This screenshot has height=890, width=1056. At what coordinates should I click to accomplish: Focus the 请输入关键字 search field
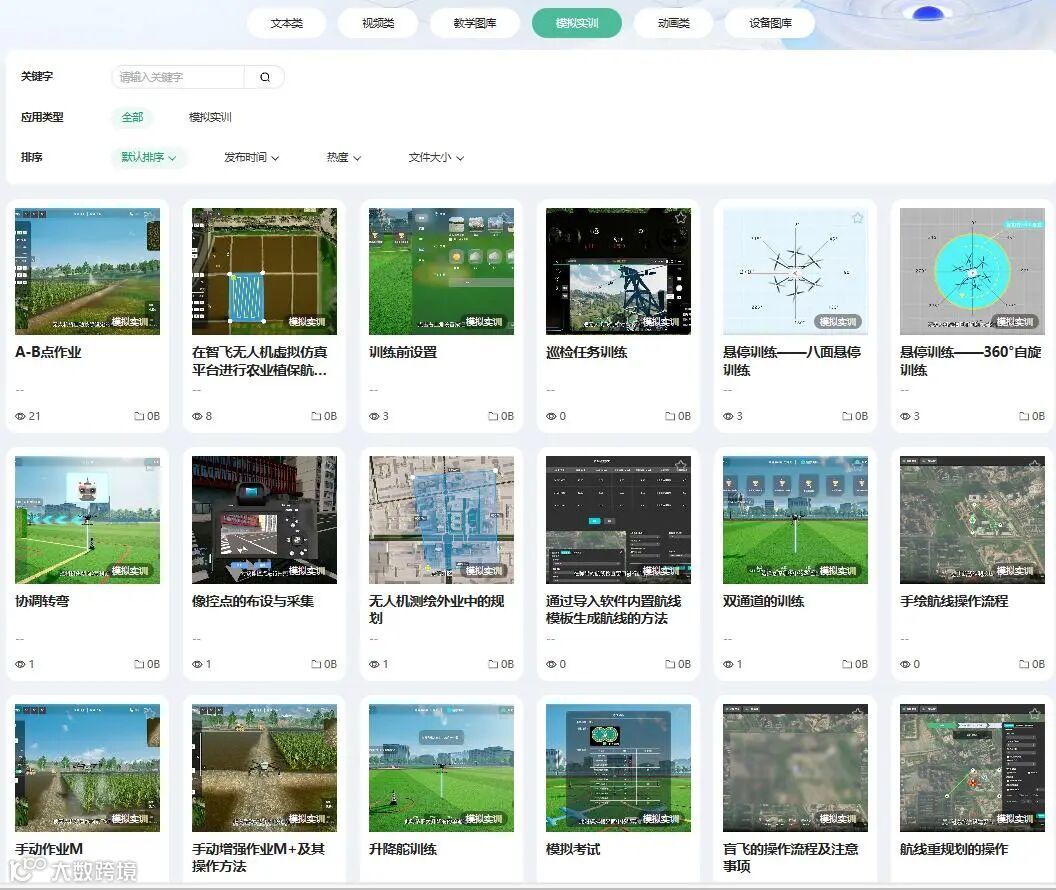point(178,77)
